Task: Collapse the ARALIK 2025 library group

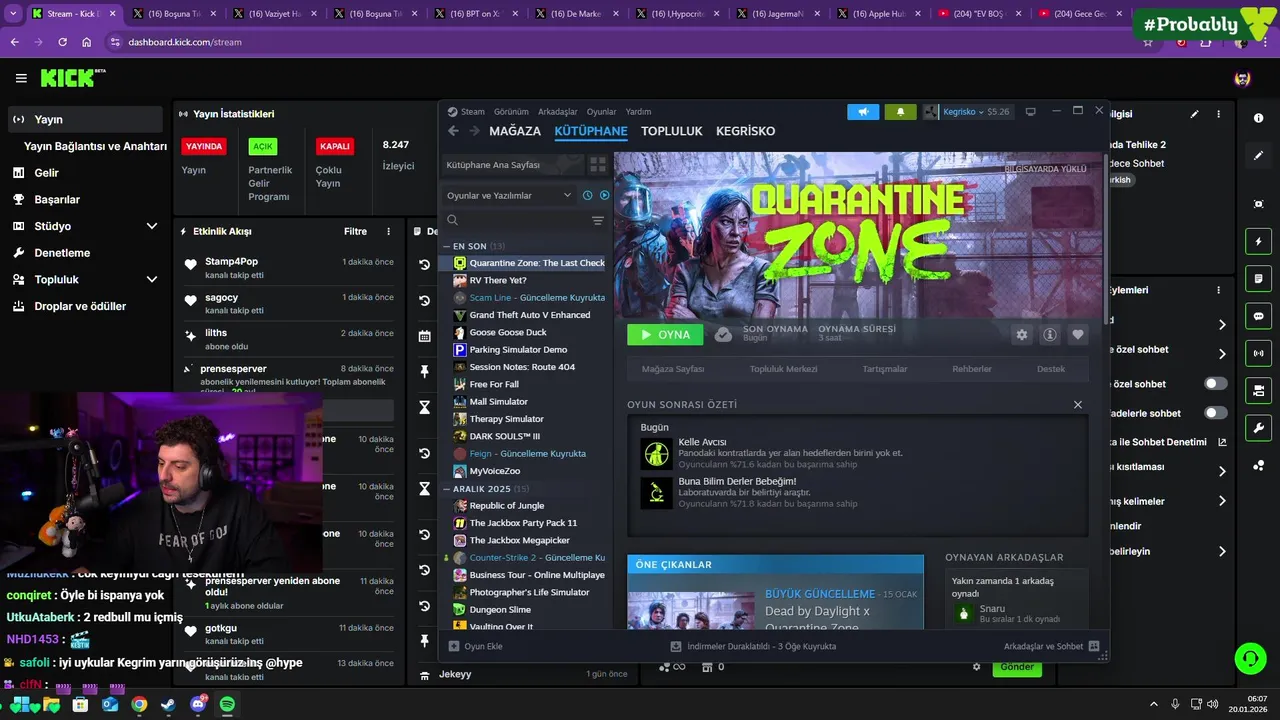Action: [x=447, y=489]
